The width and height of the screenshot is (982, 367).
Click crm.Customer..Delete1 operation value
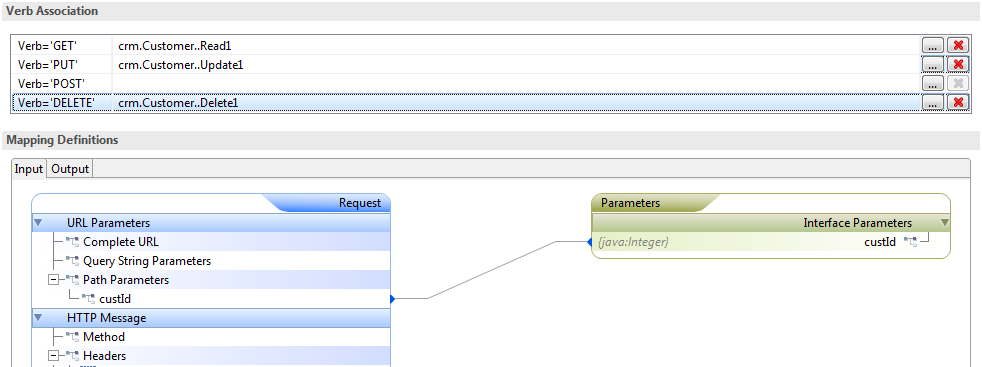(178, 103)
